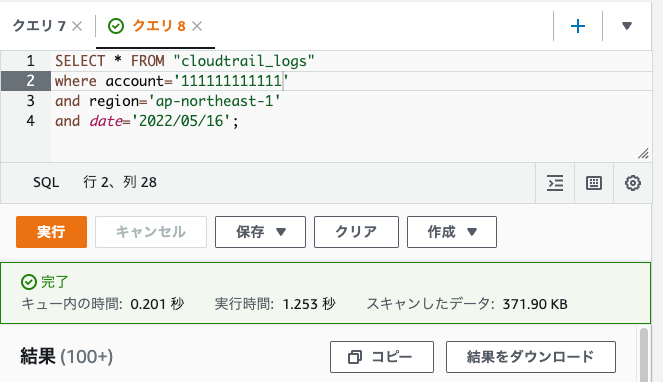663x382 pixels.
Task: Switch to the クエリ 7 tab
Action: tap(39, 26)
